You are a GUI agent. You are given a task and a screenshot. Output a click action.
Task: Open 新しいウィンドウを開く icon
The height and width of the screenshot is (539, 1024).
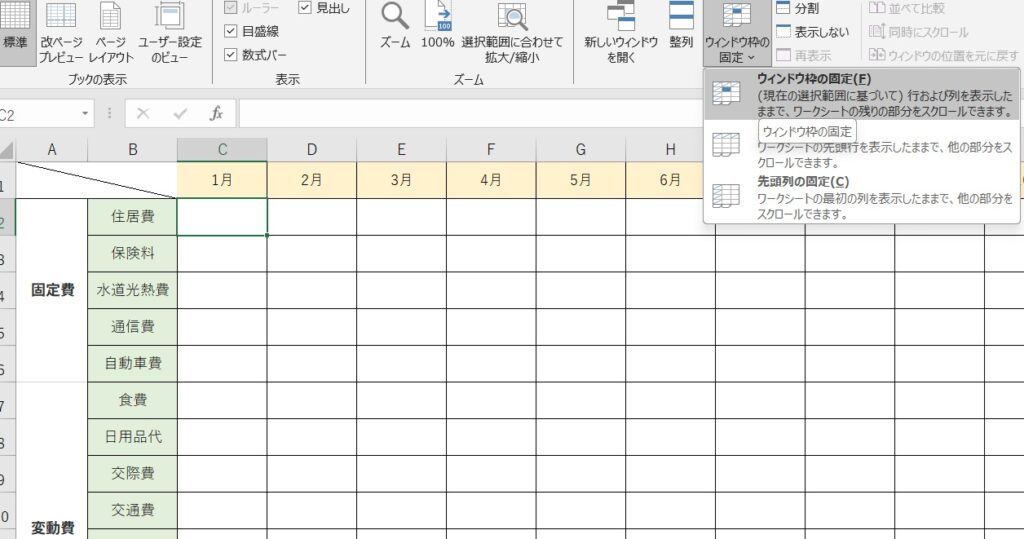(621, 17)
